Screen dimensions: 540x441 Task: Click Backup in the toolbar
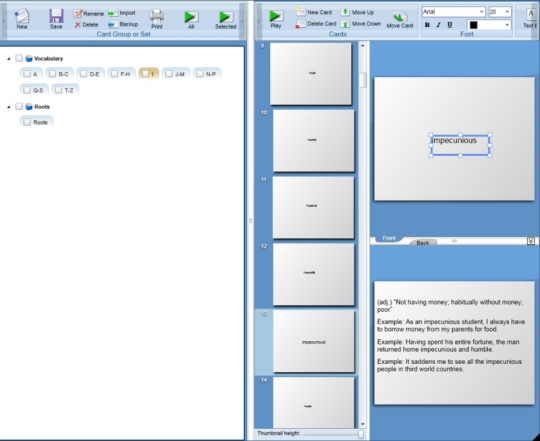[x=123, y=24]
